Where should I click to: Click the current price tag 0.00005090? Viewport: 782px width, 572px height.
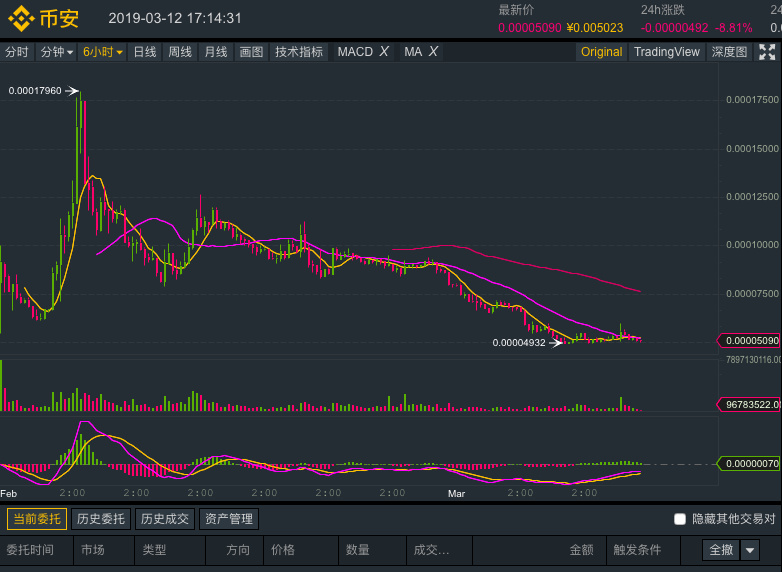(x=749, y=341)
